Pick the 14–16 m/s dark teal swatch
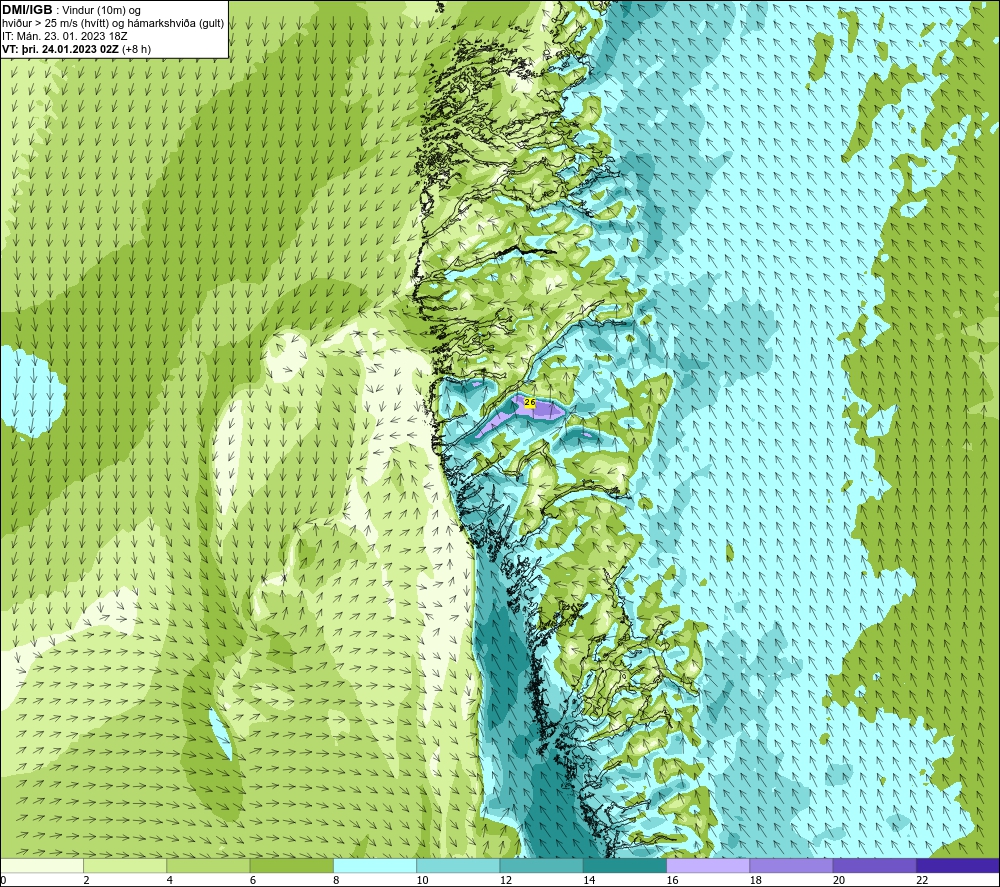Image resolution: width=1000 pixels, height=887 pixels. click(x=625, y=865)
